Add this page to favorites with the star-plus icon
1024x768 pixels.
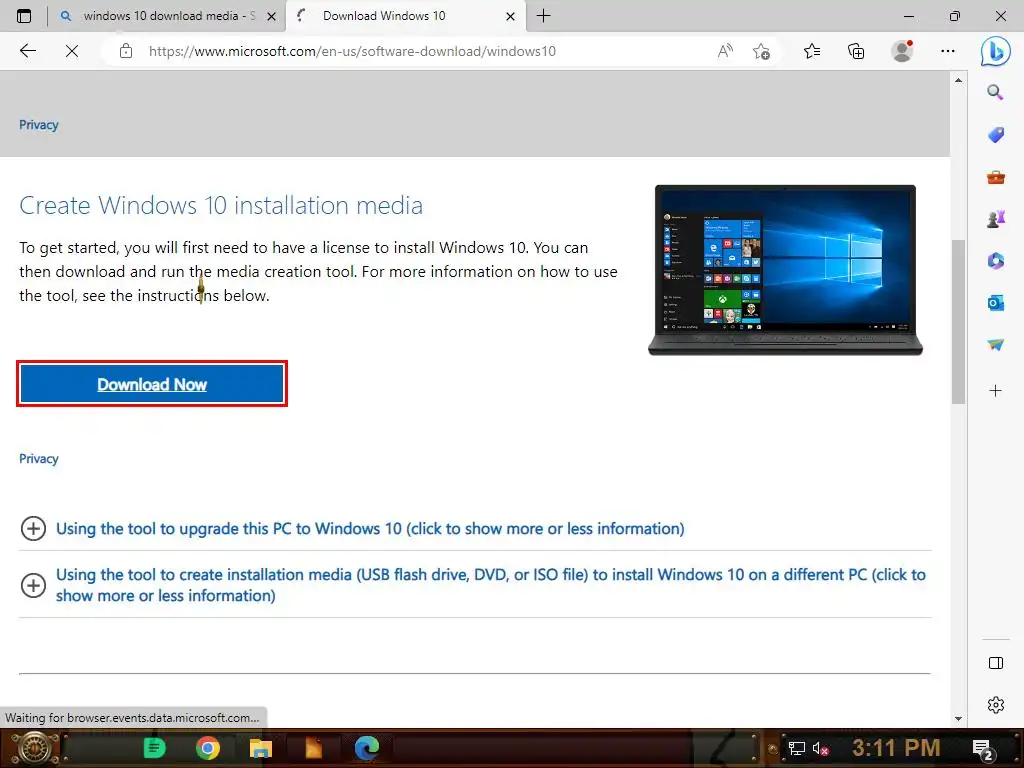(x=761, y=51)
